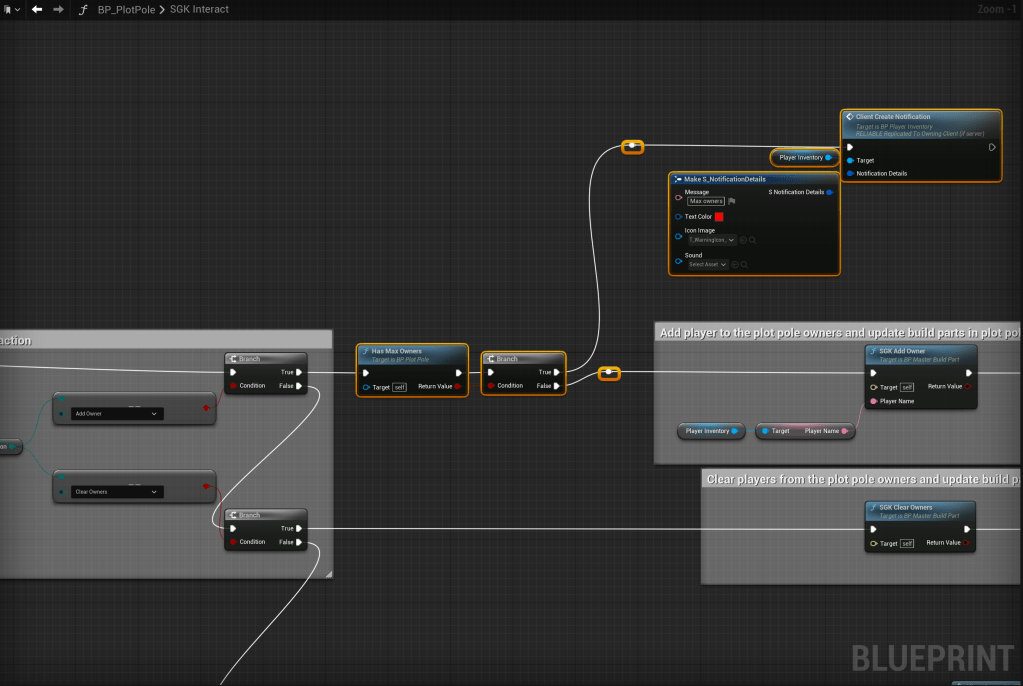This screenshot has width=1023, height=686.
Task: Open the Add Owner enum dropdown
Action: point(116,413)
